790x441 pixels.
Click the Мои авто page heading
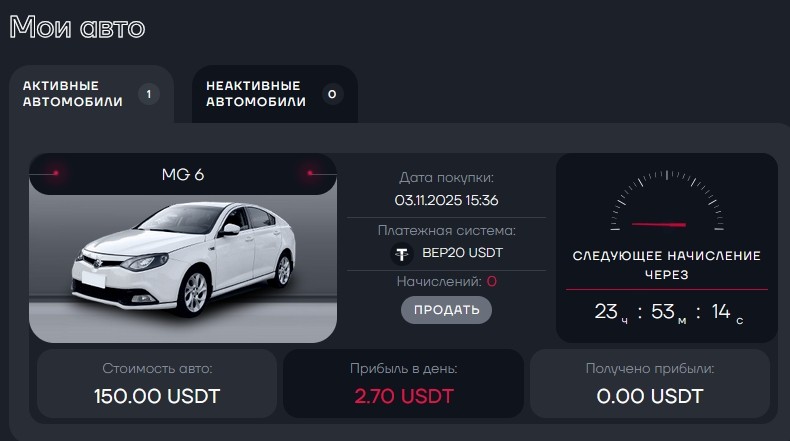tap(77, 27)
